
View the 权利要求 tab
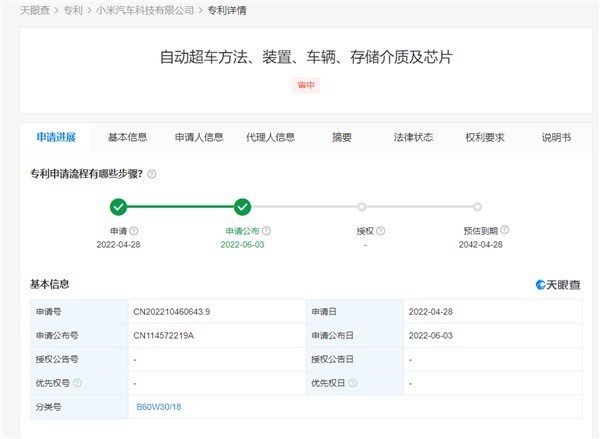pyautogui.click(x=484, y=137)
